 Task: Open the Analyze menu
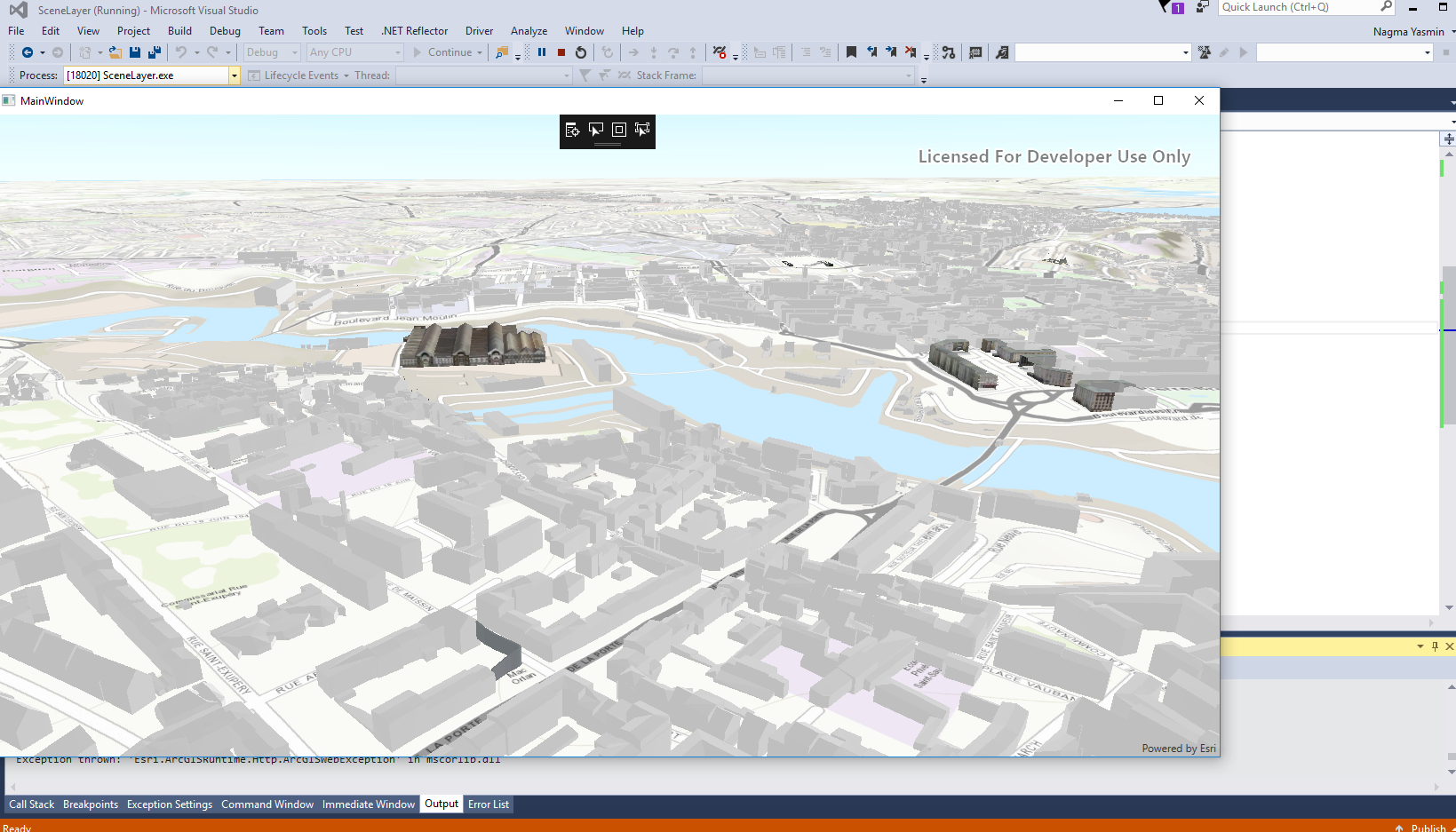[x=529, y=30]
